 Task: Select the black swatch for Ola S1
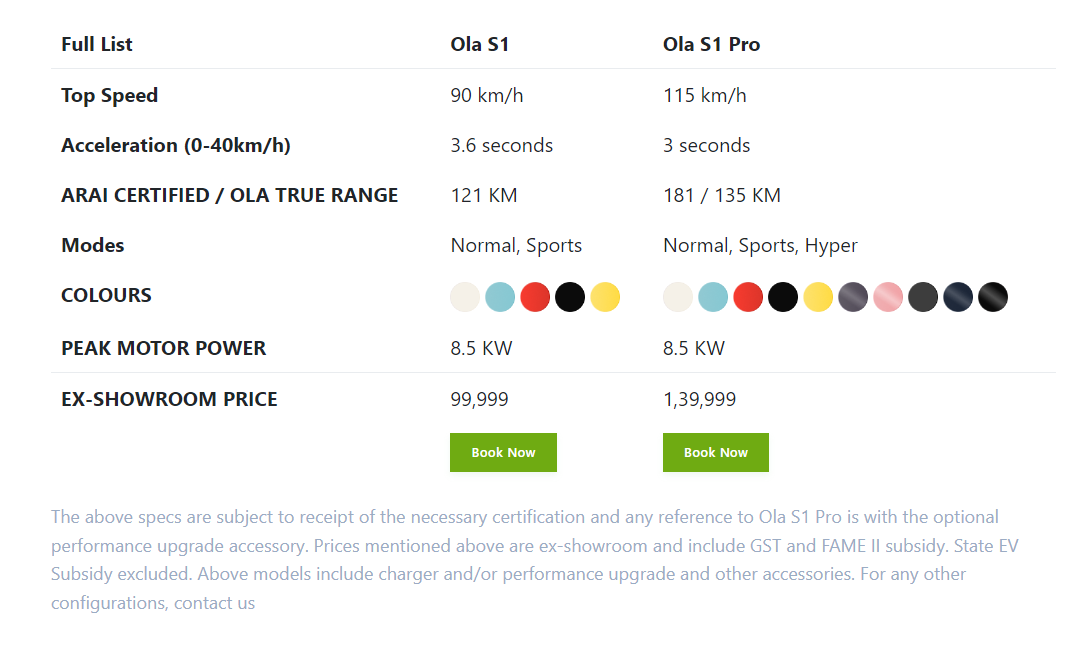[570, 297]
